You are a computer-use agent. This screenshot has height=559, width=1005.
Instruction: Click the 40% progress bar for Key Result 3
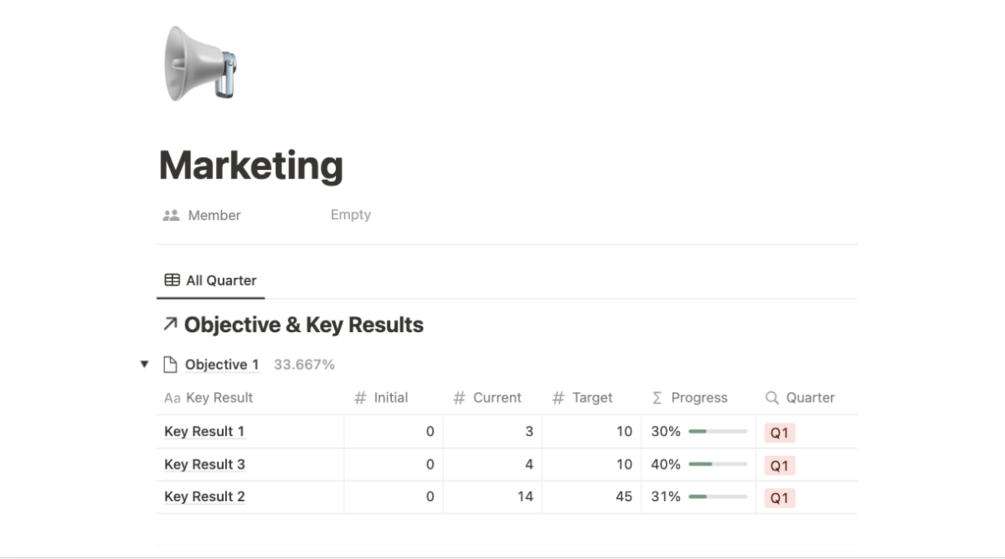pyautogui.click(x=717, y=465)
